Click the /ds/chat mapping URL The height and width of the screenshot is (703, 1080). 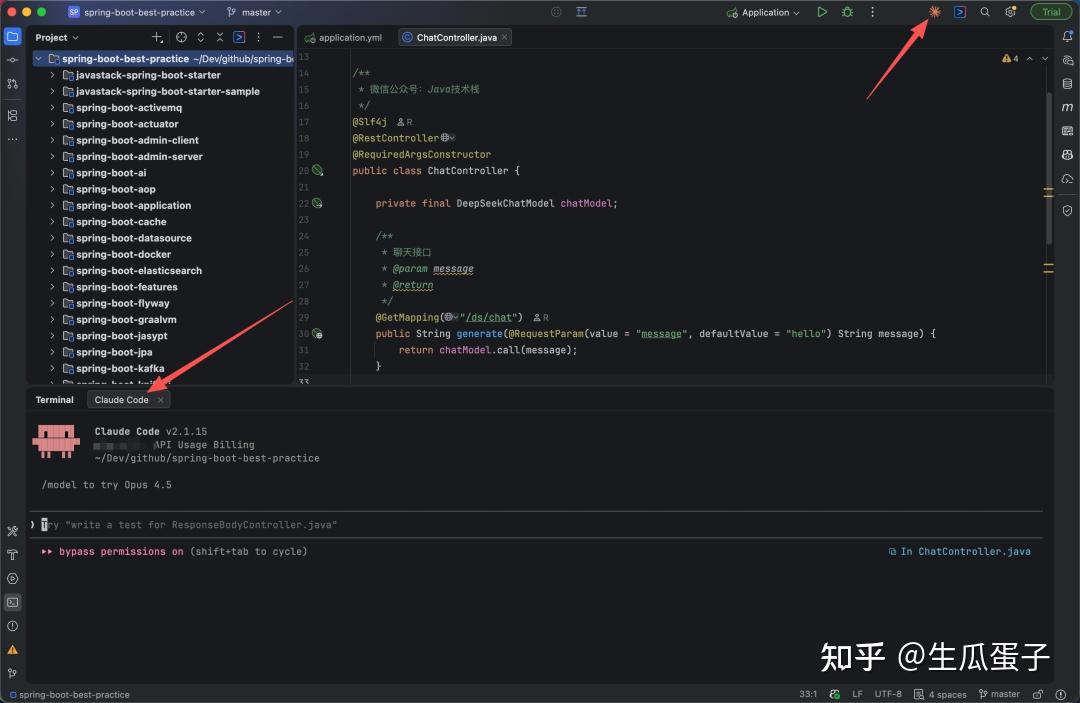pyautogui.click(x=489, y=317)
